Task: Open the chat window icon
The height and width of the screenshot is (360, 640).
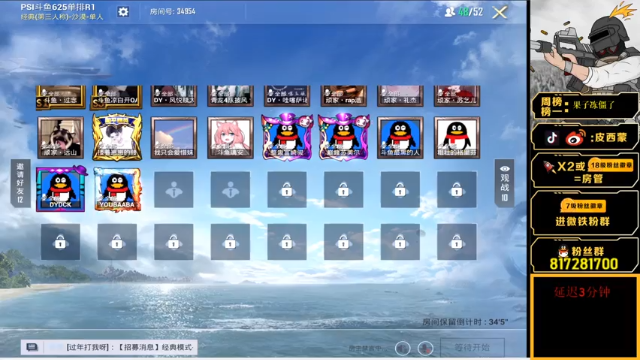Action: coord(32,347)
